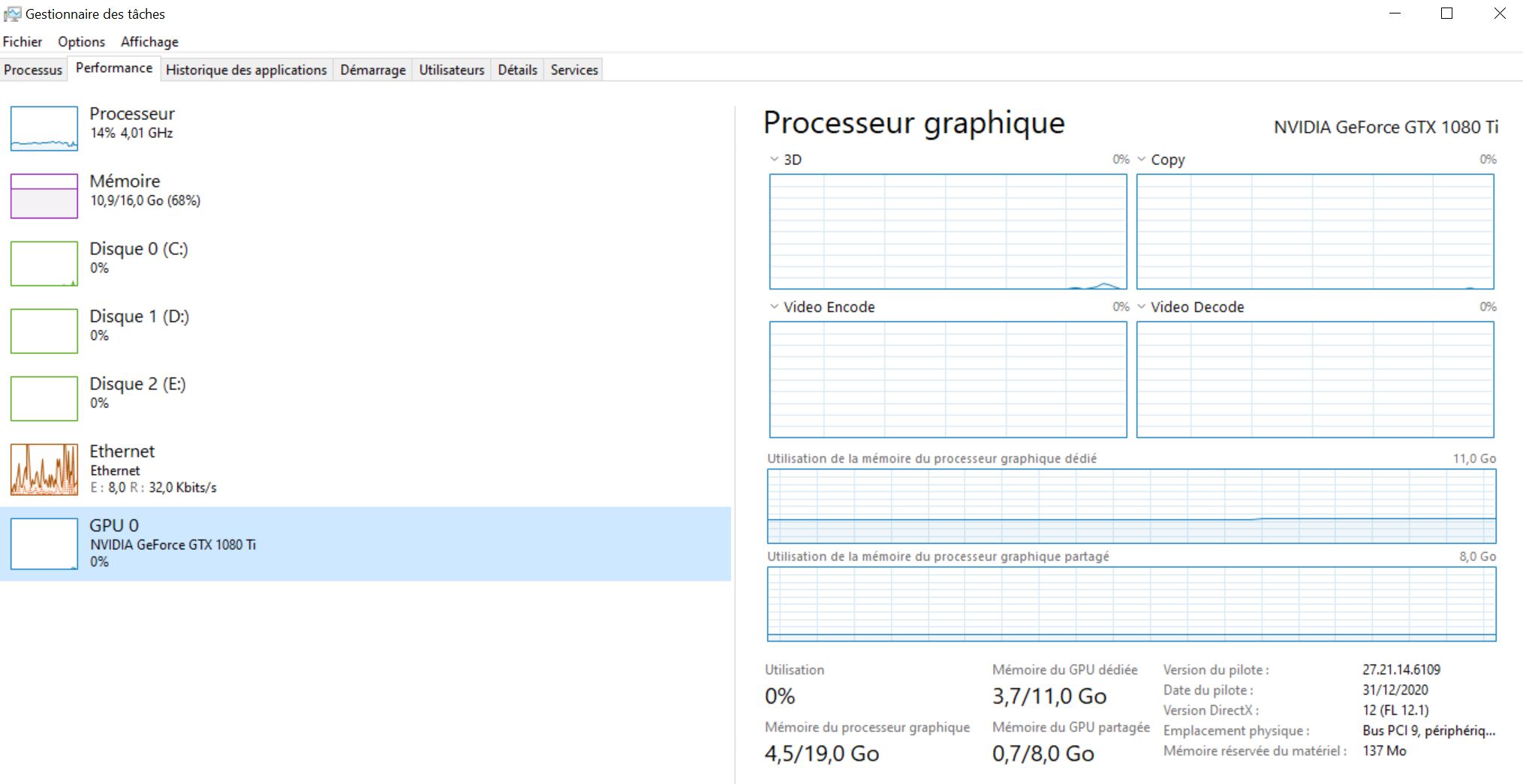Click the Disque 1 (D:) graph icon
1523x784 pixels.
pos(44,331)
